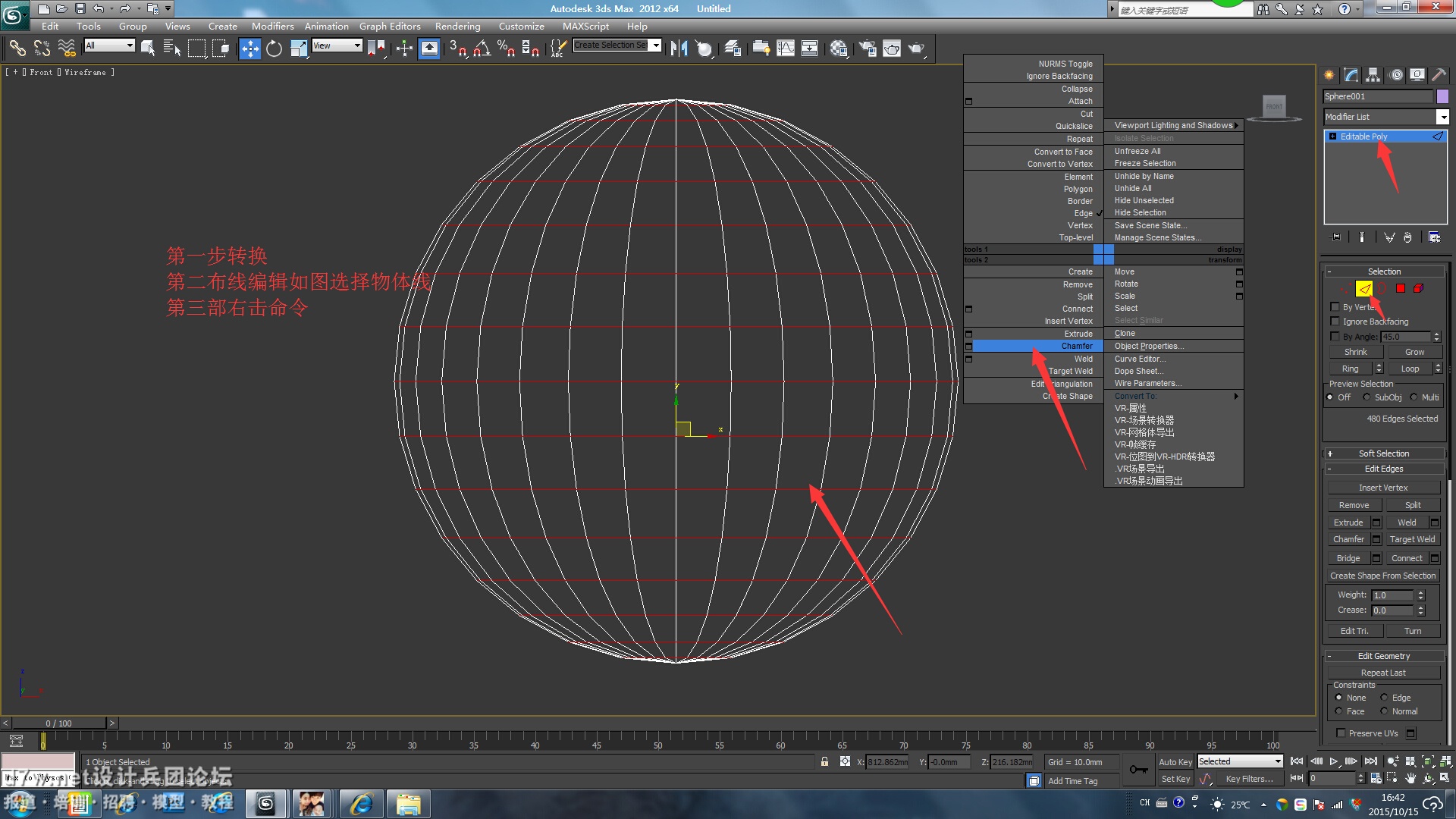Switch to the Utilities hammer panel tab
This screenshot has height=819, width=1456.
[1439, 75]
